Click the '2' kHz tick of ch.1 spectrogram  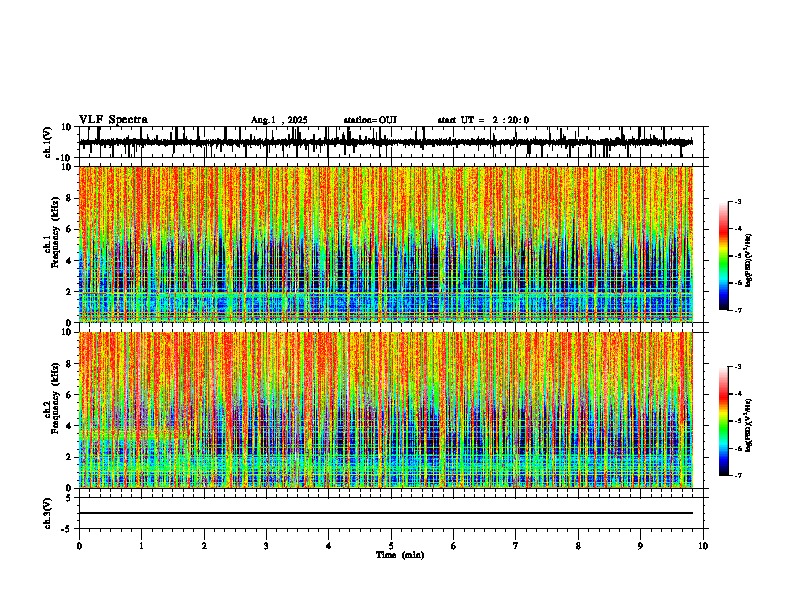click(69, 292)
